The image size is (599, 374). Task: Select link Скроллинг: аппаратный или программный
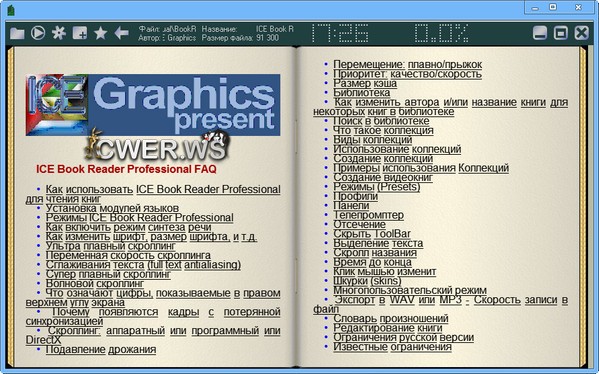coord(153,335)
